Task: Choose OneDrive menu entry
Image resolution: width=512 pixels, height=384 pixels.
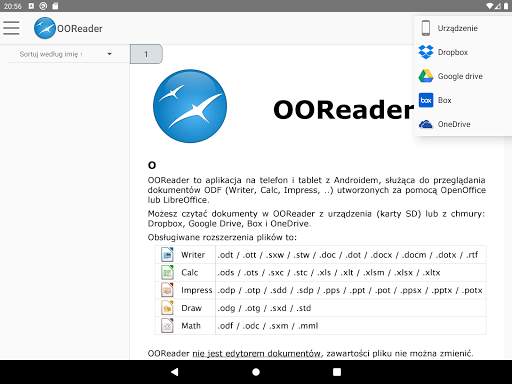Action: [463, 124]
